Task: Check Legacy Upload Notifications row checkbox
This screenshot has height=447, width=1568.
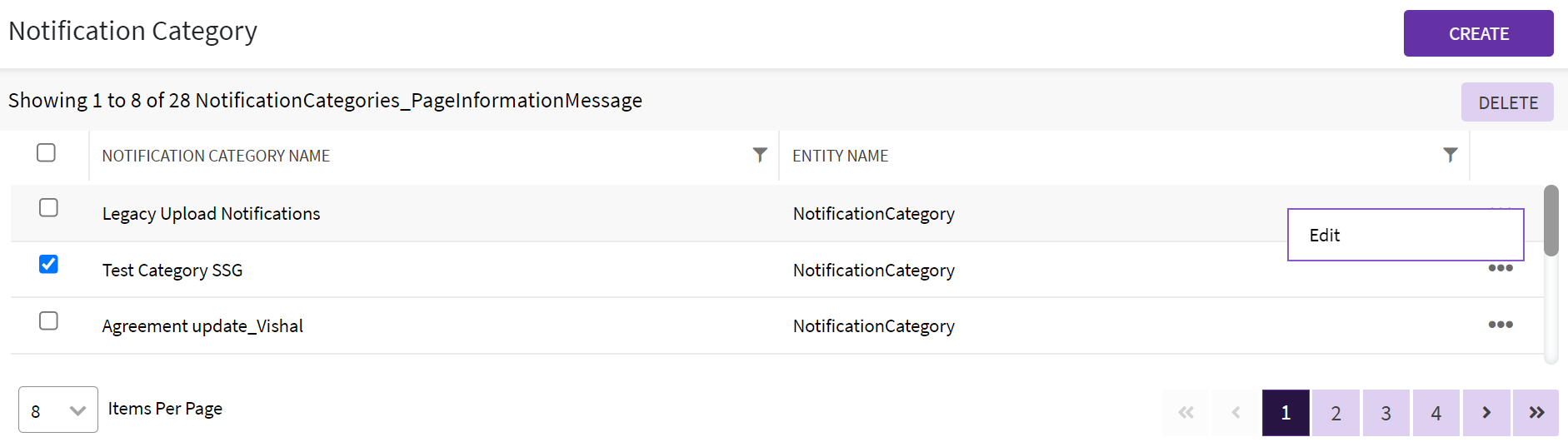Action: (49, 207)
